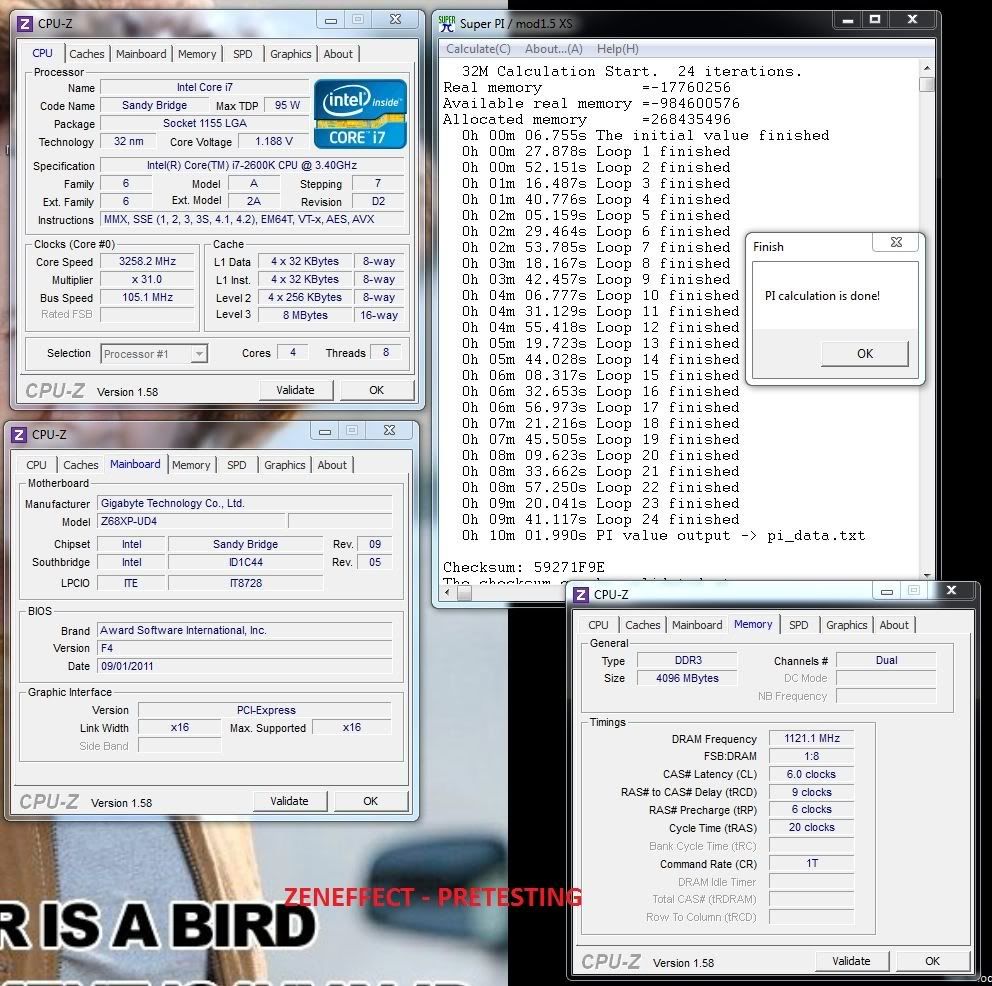Click the Specification field i7-2600K CPU @ 3.40GHz
This screenshot has height=986, width=992.
tap(252, 166)
